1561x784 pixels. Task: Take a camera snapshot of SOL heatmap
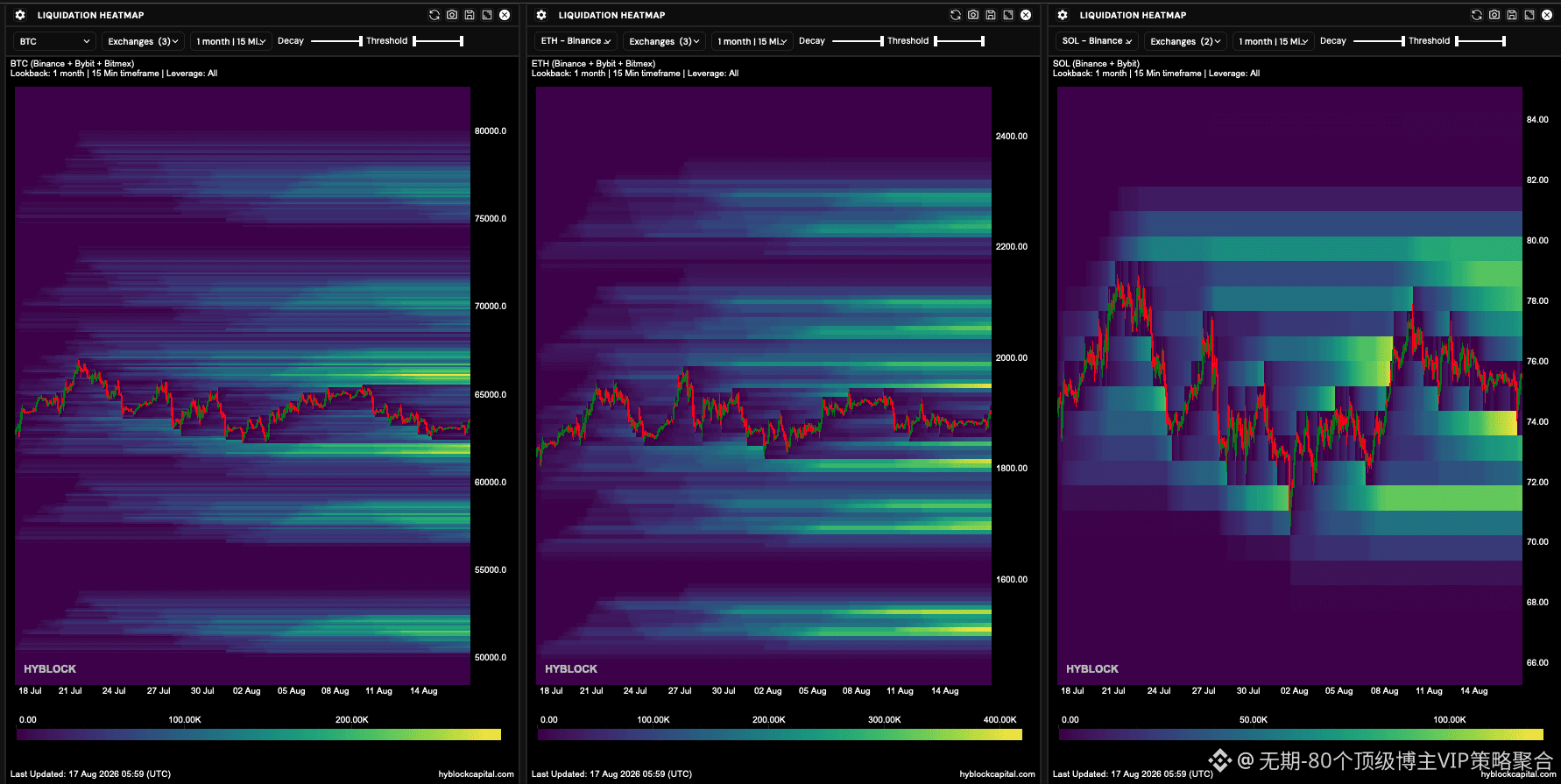coord(1494,15)
